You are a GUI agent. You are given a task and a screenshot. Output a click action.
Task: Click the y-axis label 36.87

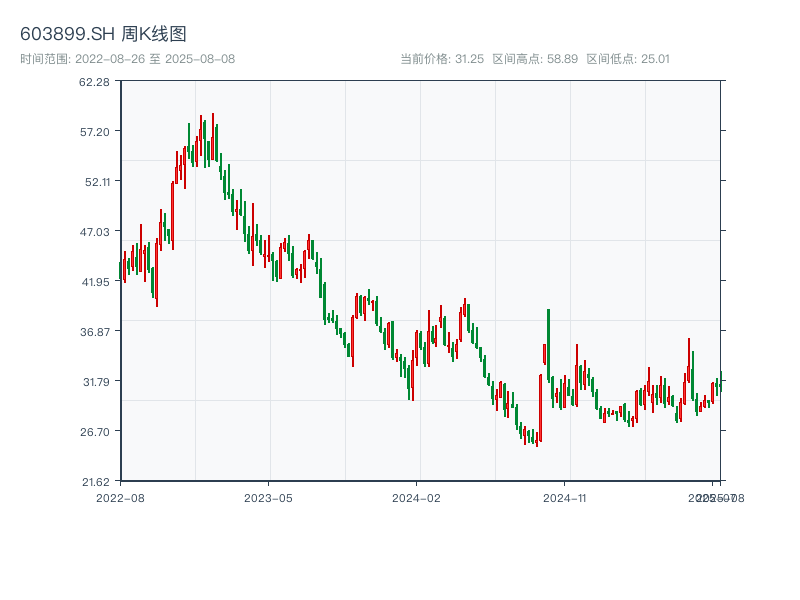(x=95, y=332)
